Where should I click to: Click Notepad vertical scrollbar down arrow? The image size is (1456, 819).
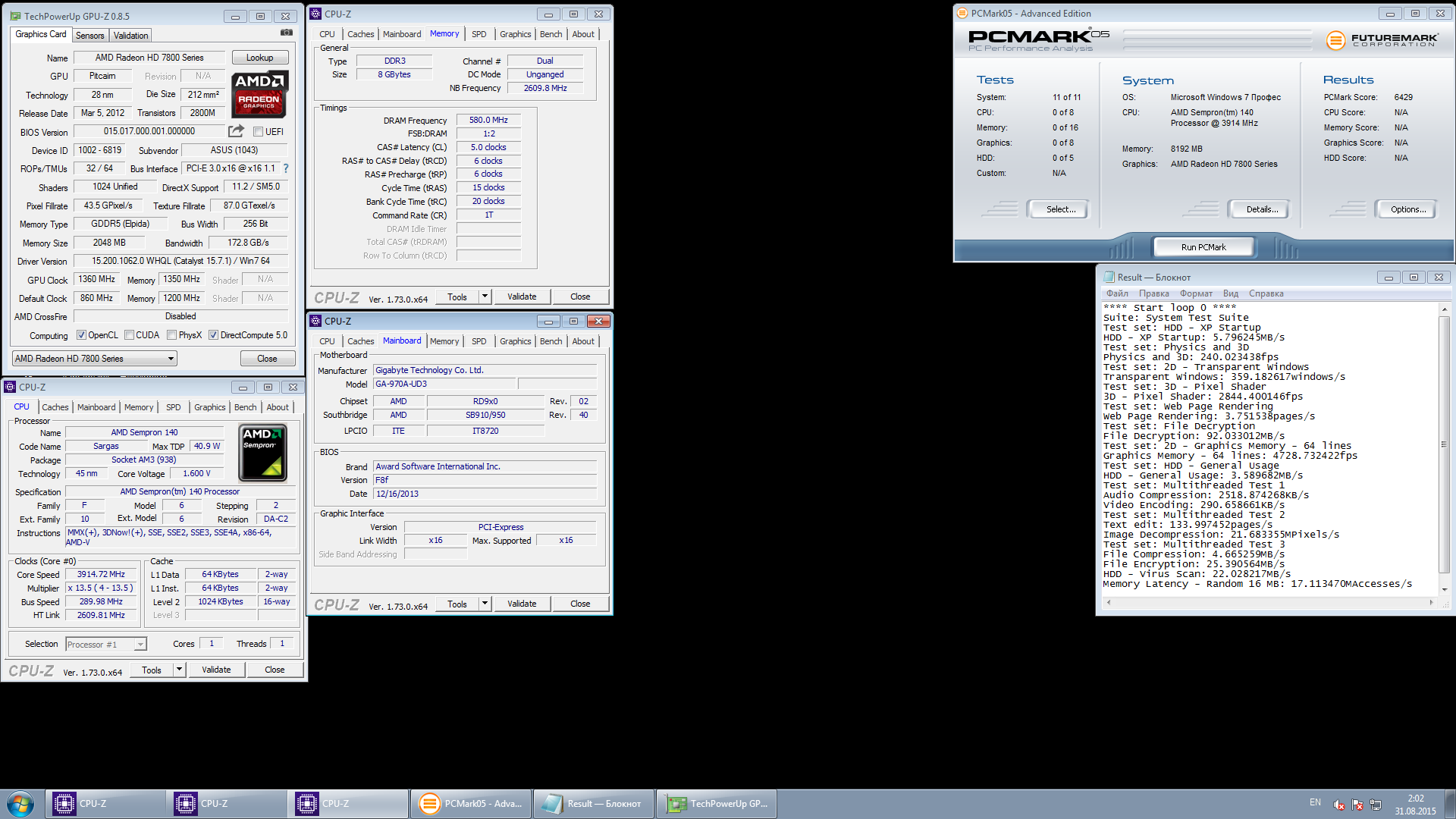1444,589
